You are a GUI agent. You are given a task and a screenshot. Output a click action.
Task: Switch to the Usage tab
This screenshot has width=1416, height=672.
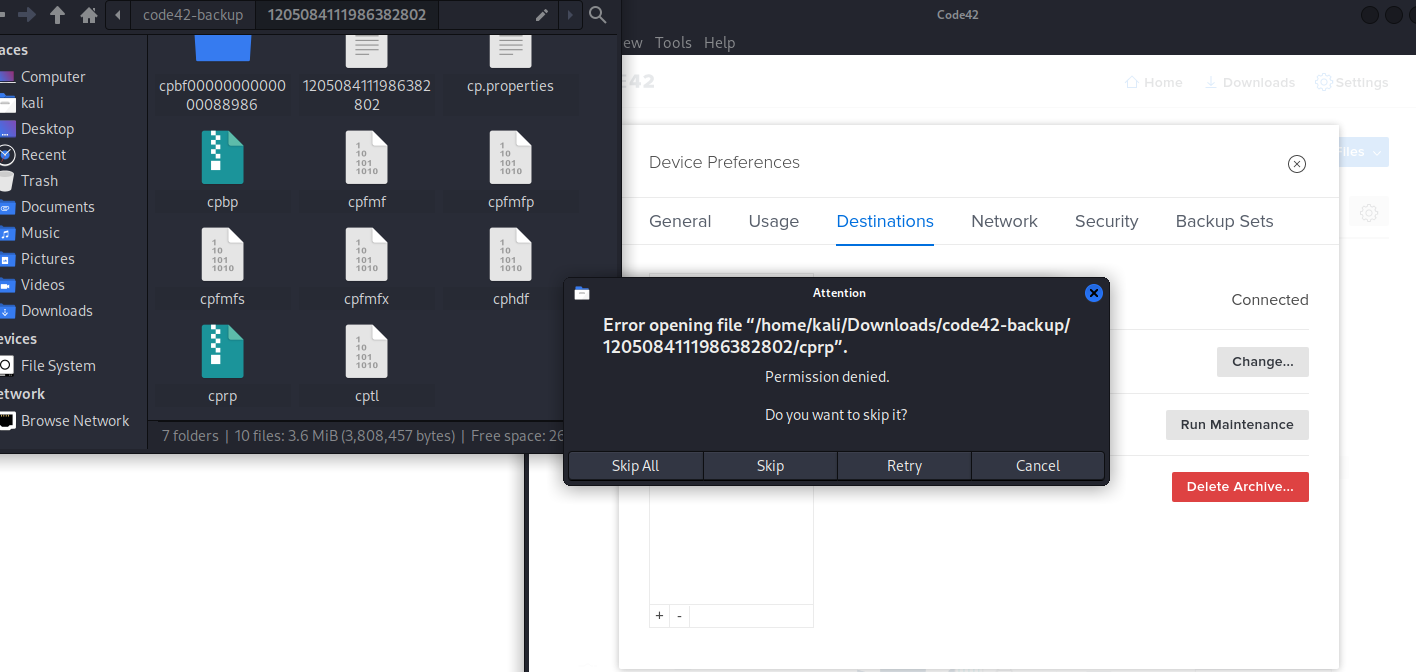(x=774, y=222)
